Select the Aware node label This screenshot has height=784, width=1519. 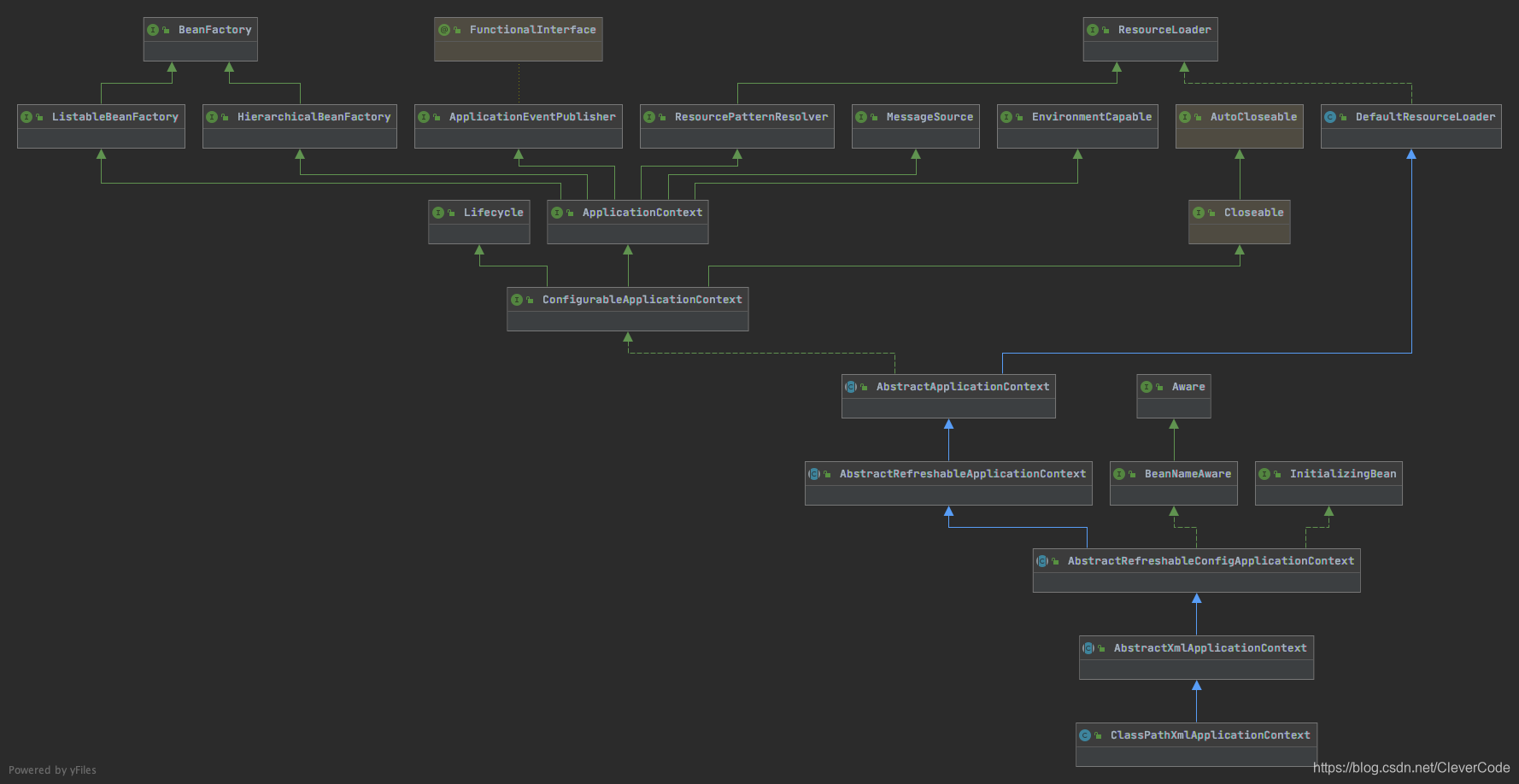pos(1188,387)
